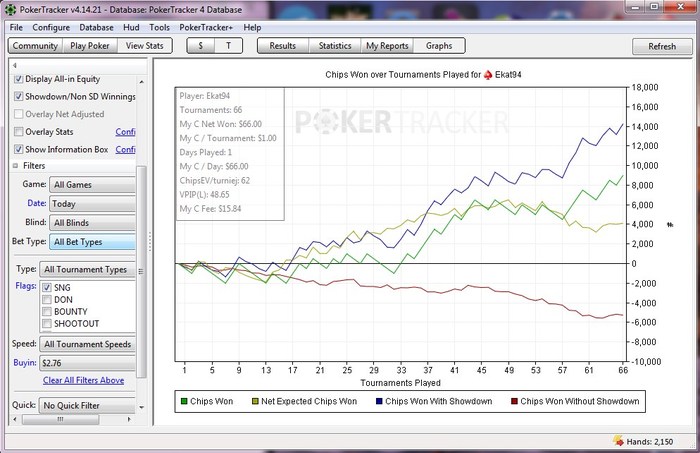Click the green Chips Won legend swatch
The width and height of the screenshot is (700, 453).
(x=183, y=401)
